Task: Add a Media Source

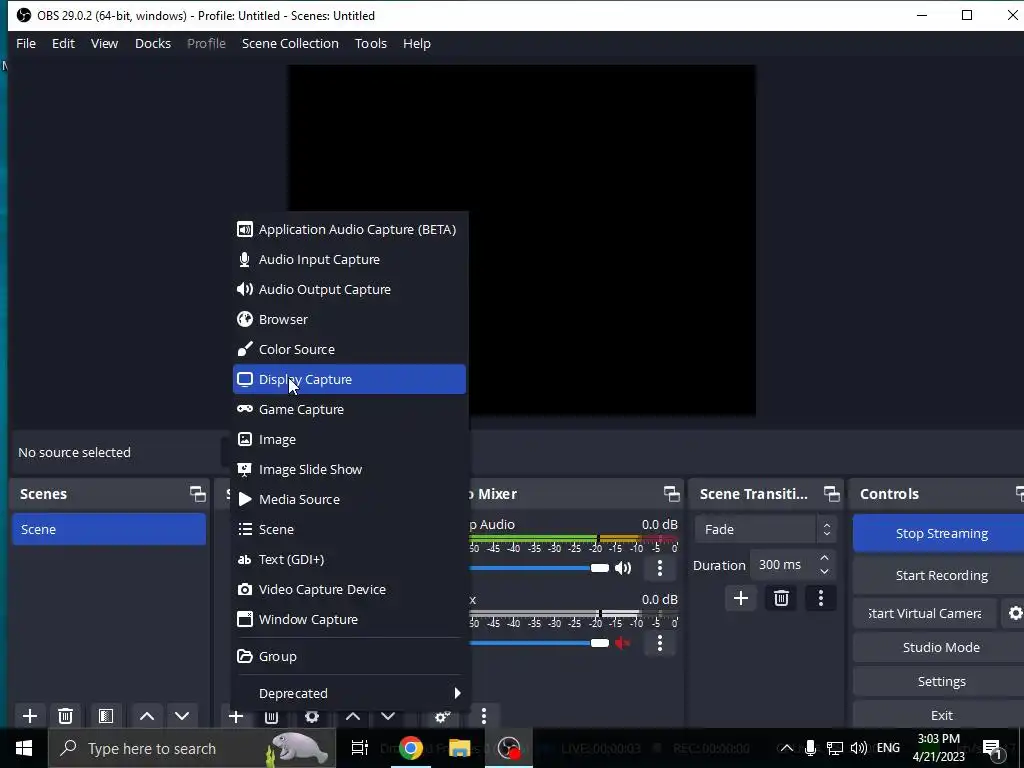Action: [x=349, y=500]
